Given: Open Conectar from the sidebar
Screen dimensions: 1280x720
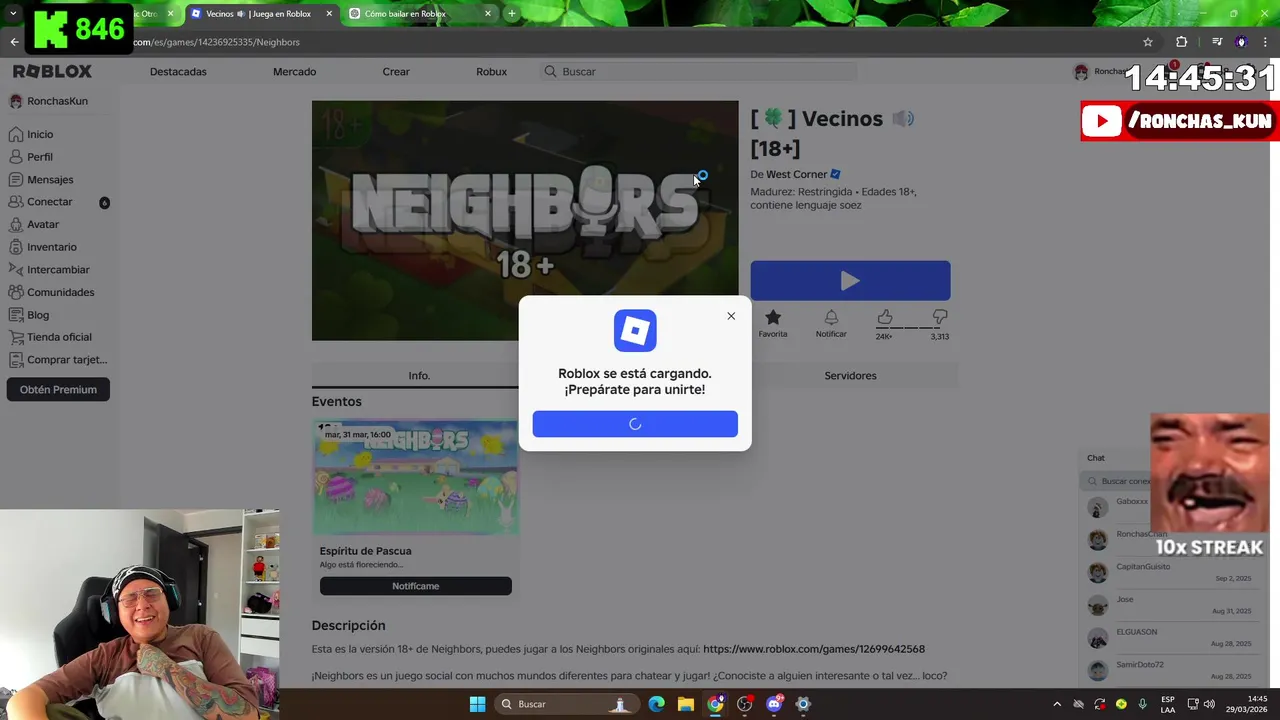Looking at the screenshot, I should [x=41, y=202].
